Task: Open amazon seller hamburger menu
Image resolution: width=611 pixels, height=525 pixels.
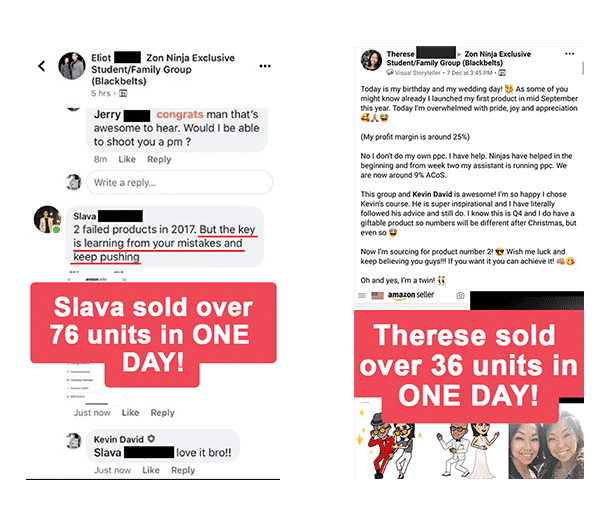Action: [362, 295]
